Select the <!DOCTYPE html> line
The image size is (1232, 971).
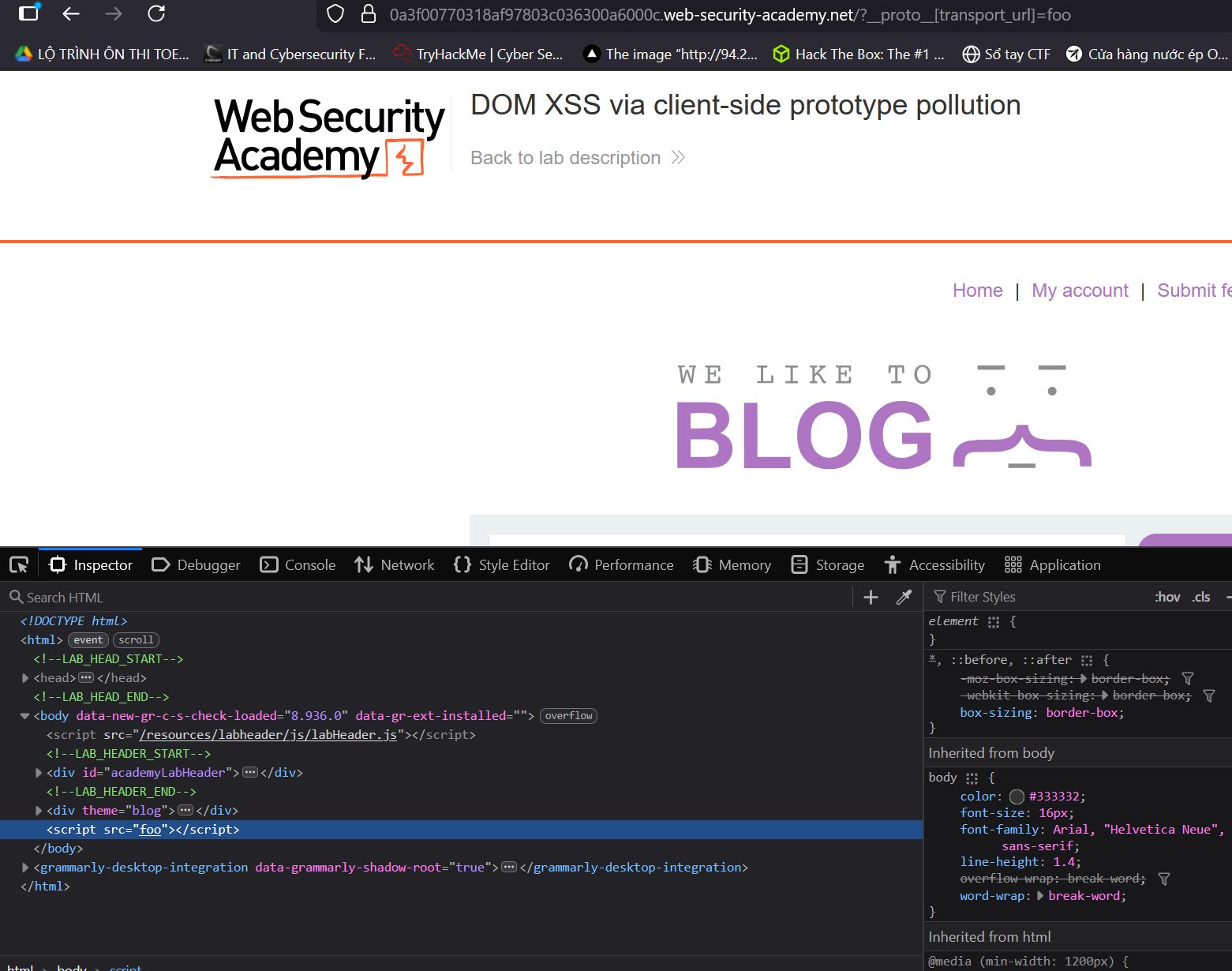coord(73,621)
